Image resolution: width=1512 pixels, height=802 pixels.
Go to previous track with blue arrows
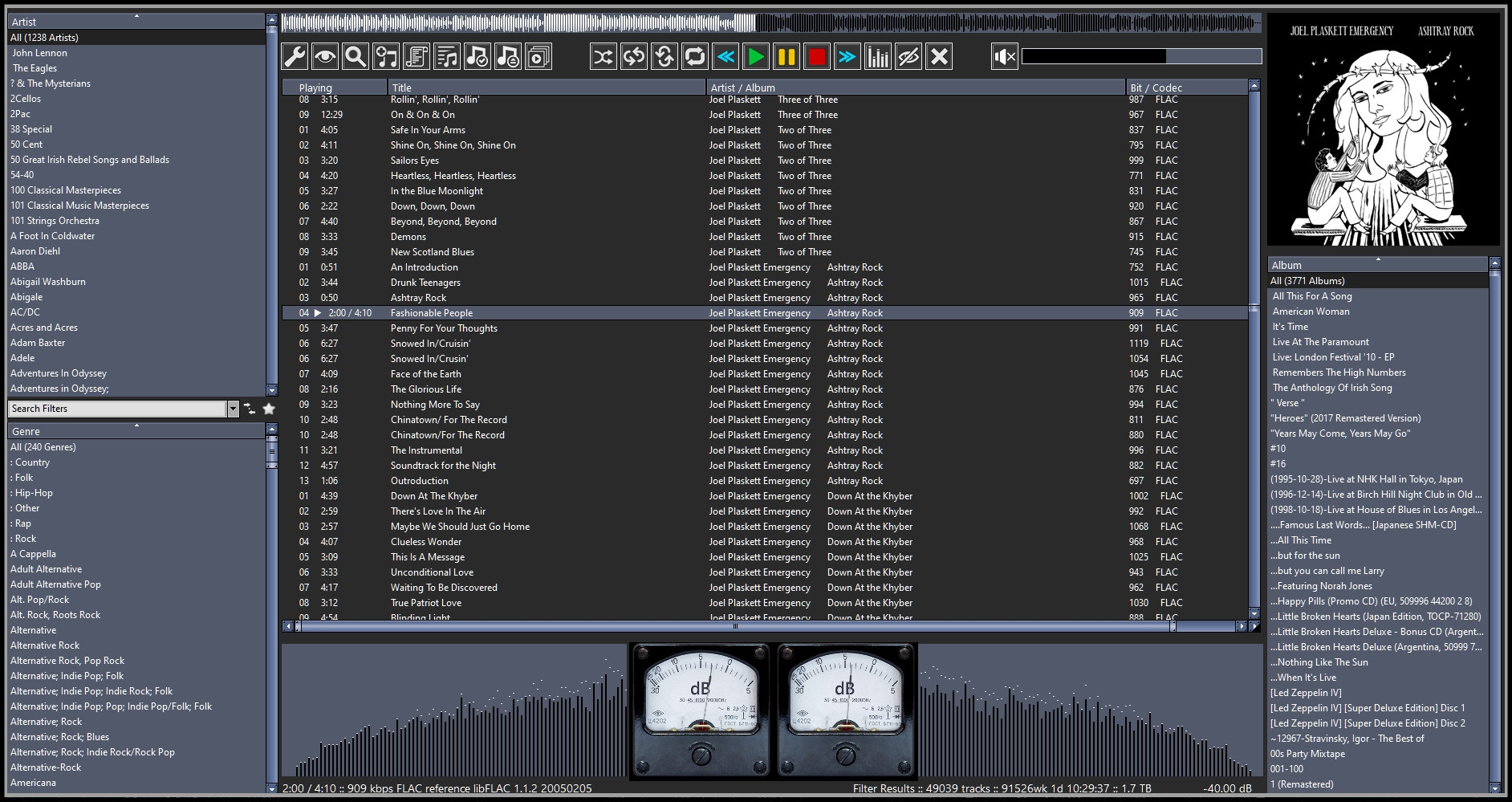point(726,56)
